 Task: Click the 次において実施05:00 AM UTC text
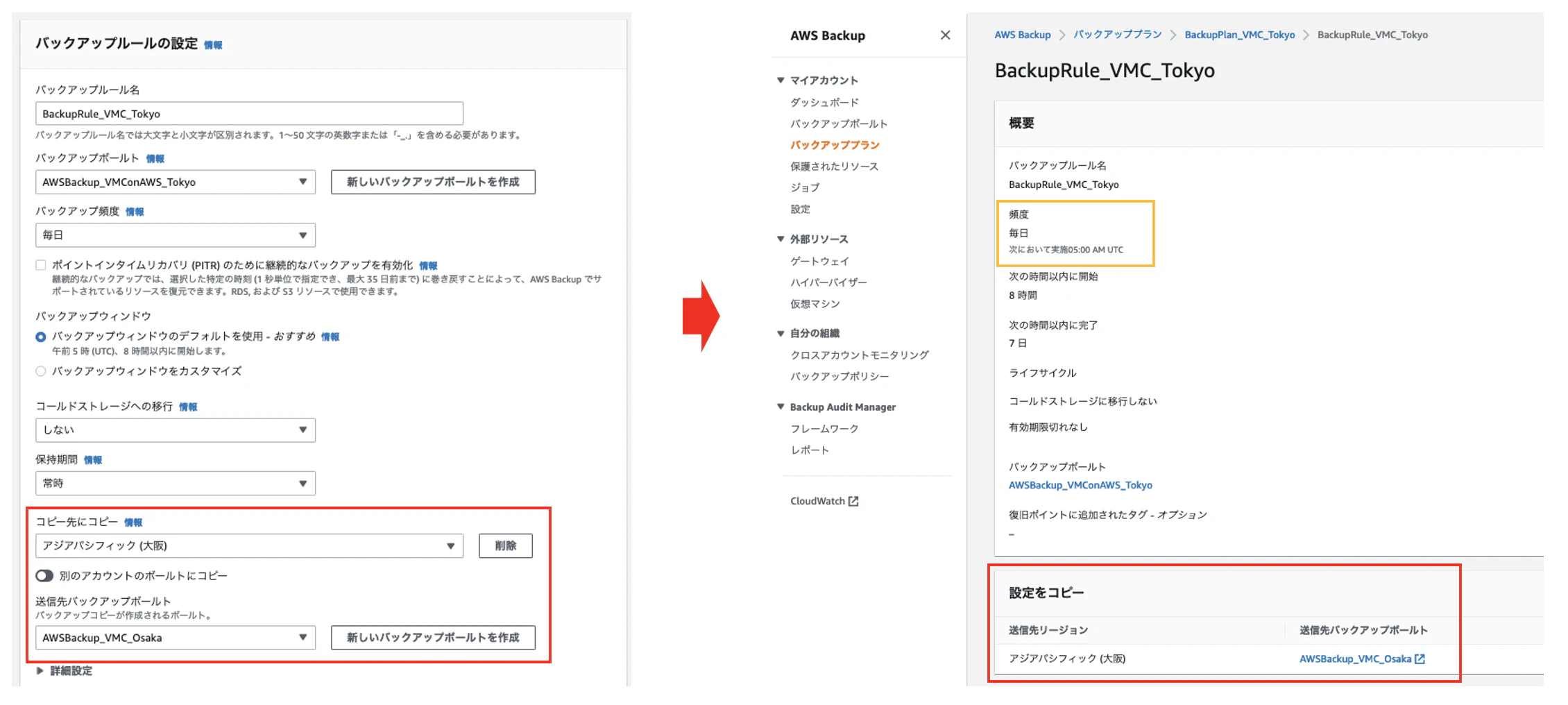[1066, 250]
